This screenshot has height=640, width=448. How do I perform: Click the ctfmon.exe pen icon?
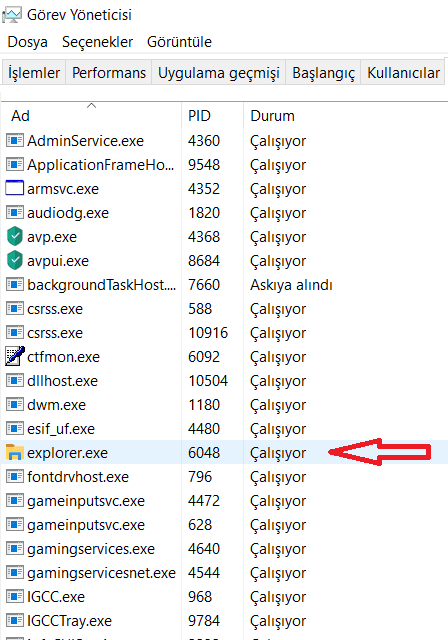[15, 356]
